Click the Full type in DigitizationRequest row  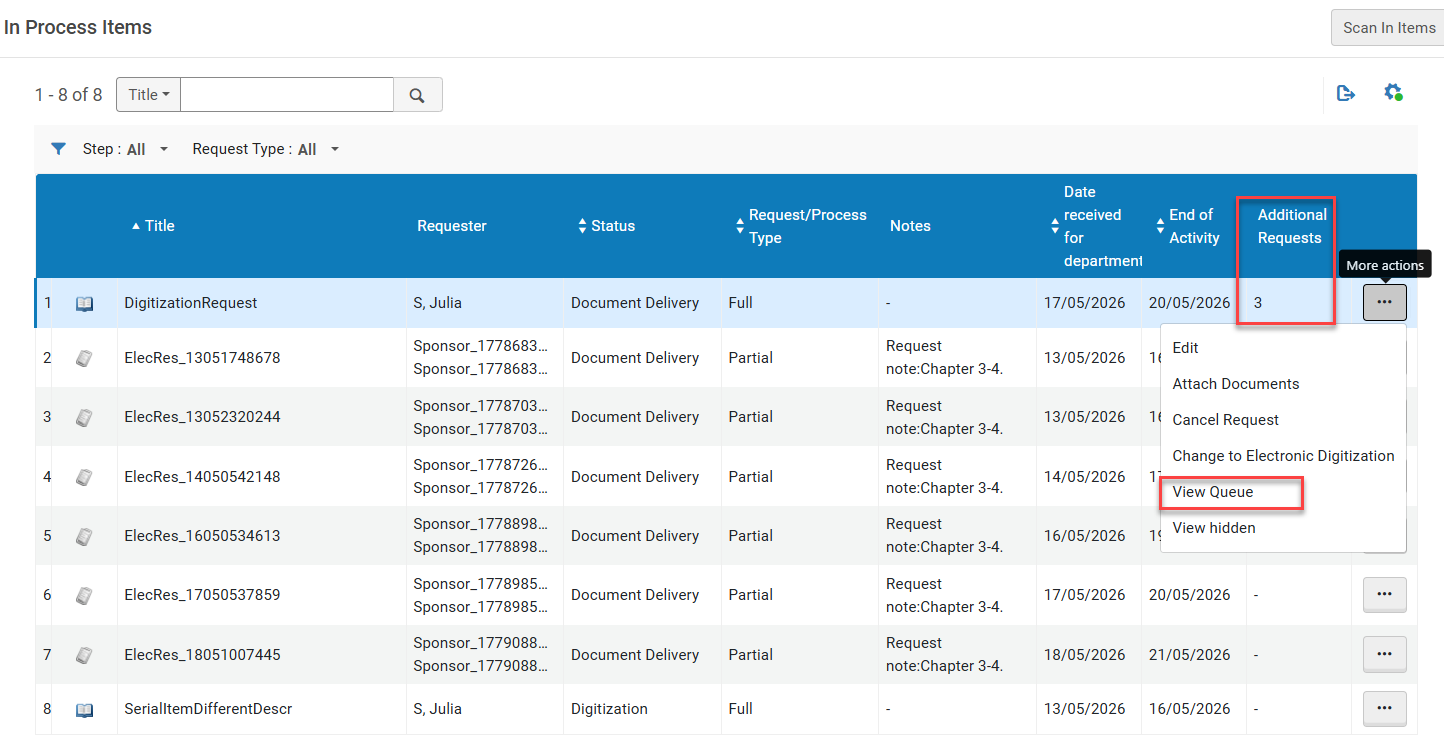[741, 303]
